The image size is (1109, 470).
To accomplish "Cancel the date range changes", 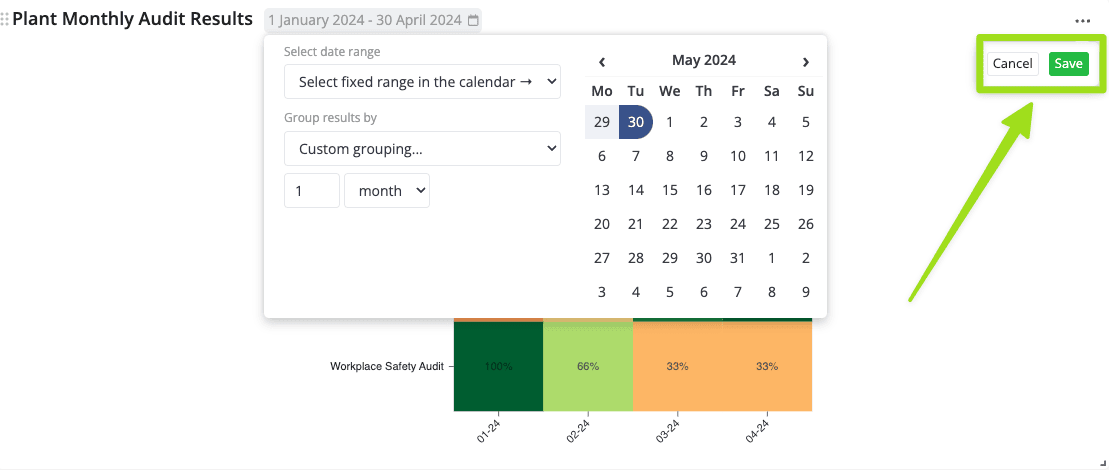I will coord(1012,64).
